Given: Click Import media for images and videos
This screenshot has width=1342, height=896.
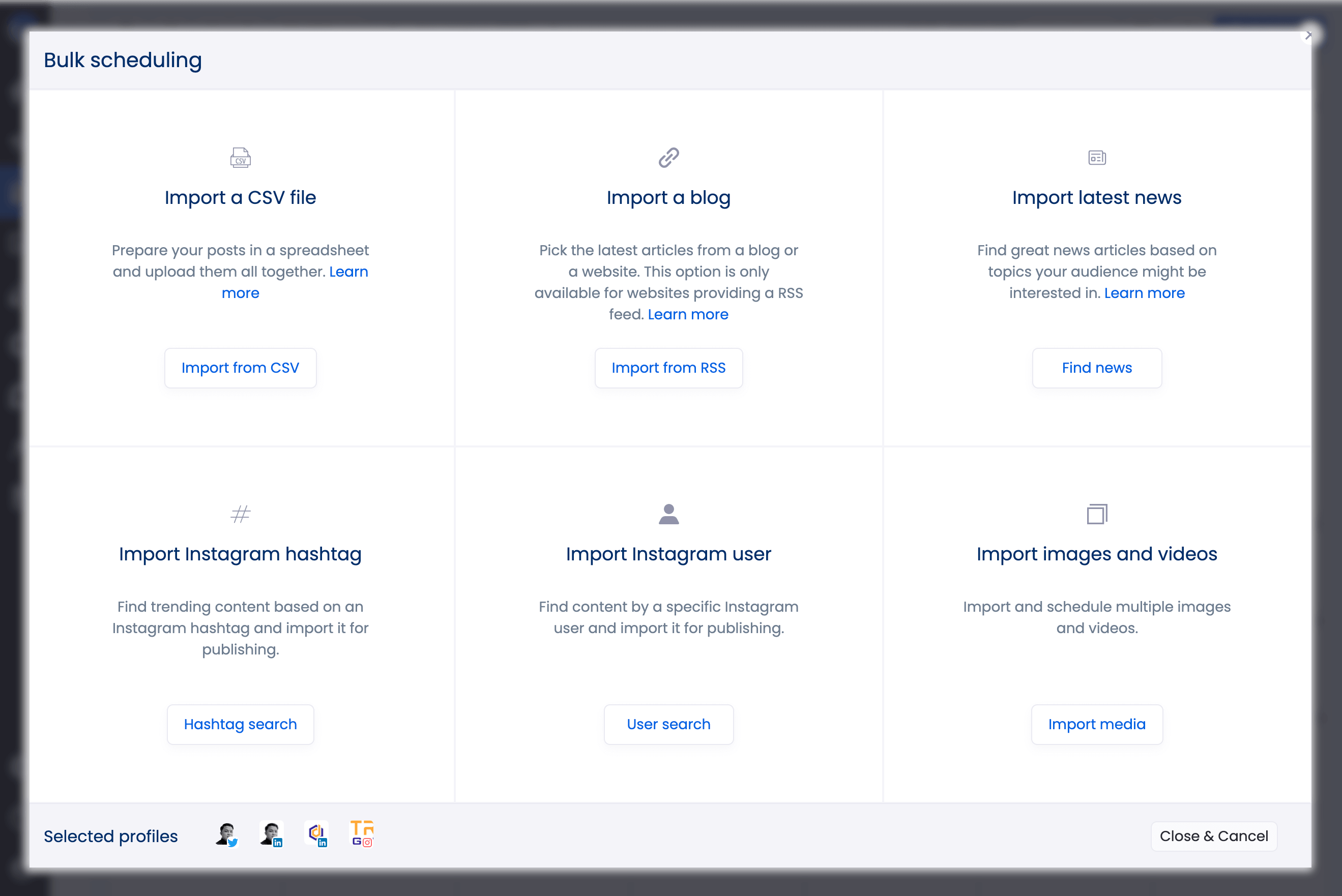Looking at the screenshot, I should click(1097, 724).
